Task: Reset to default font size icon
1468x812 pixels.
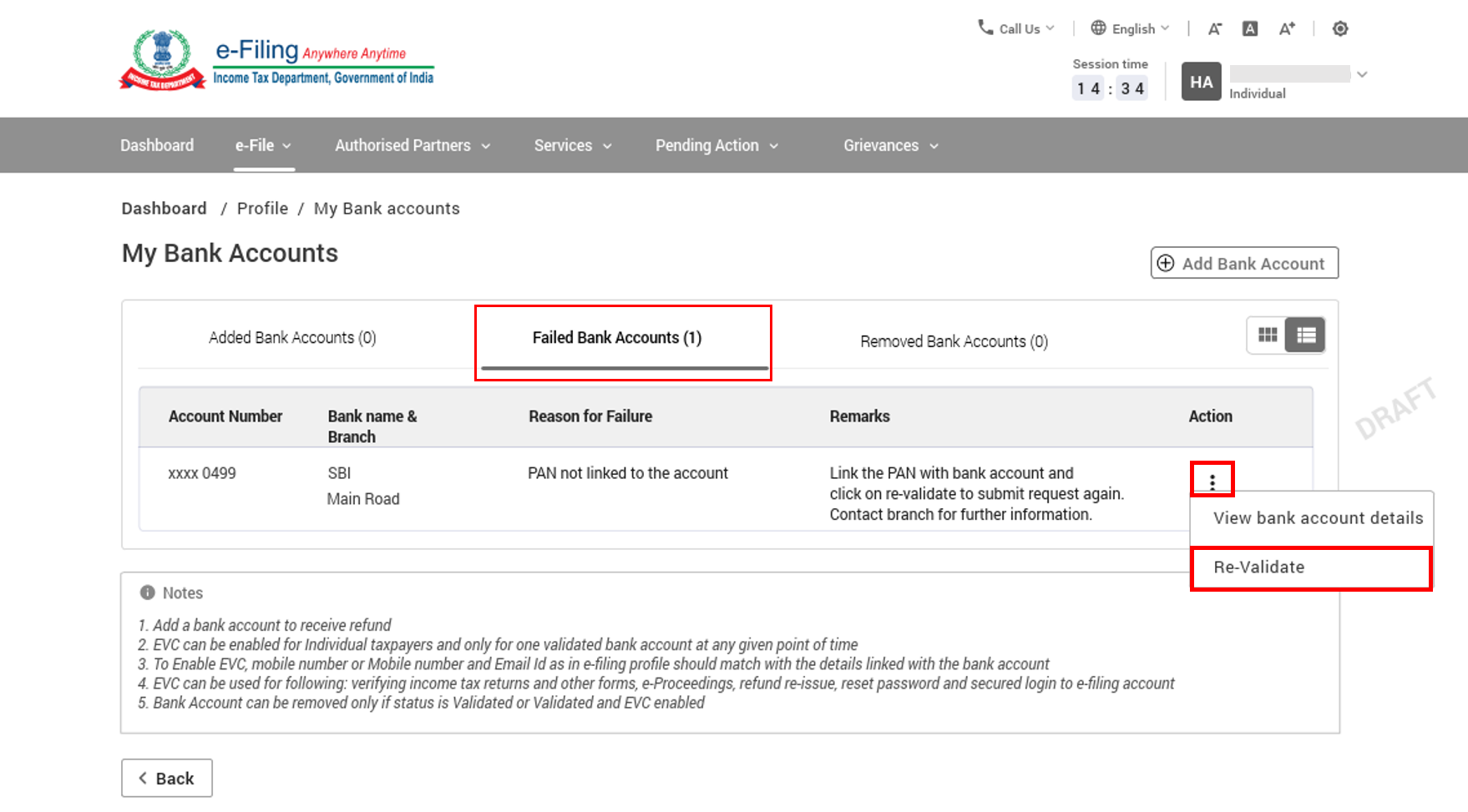Action: (1250, 29)
